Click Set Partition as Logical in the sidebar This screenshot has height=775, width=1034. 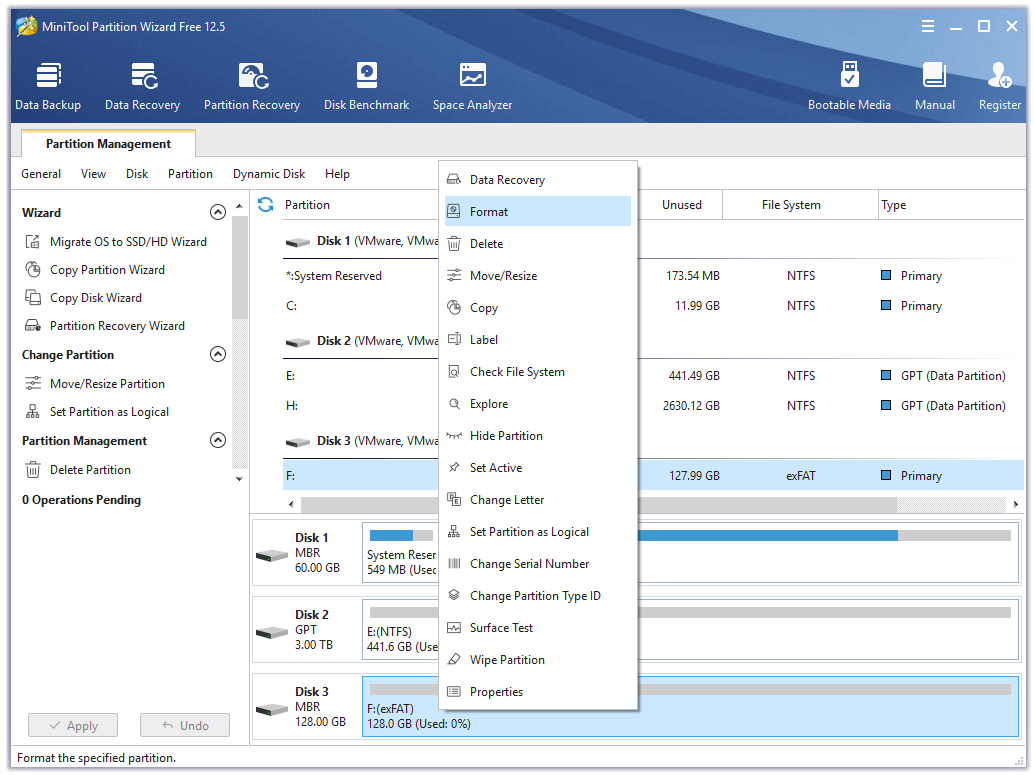pos(97,412)
